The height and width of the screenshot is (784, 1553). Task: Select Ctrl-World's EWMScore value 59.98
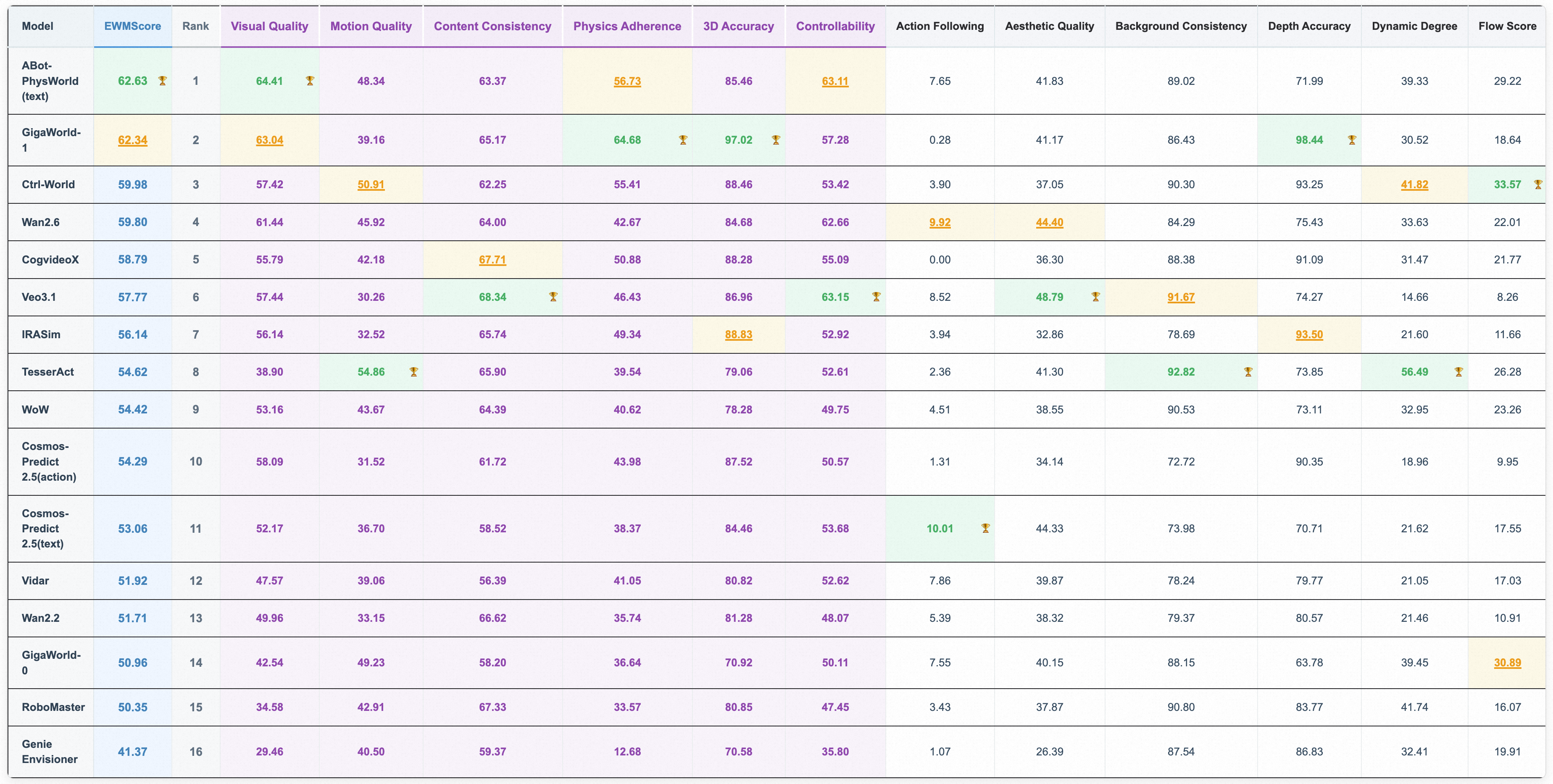(x=133, y=184)
